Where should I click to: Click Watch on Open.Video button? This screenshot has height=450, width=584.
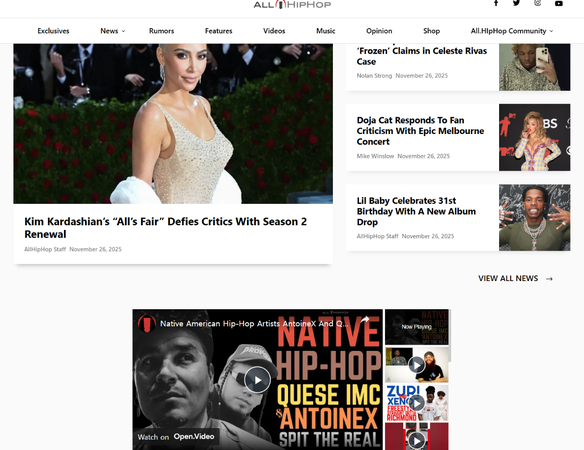[176, 437]
